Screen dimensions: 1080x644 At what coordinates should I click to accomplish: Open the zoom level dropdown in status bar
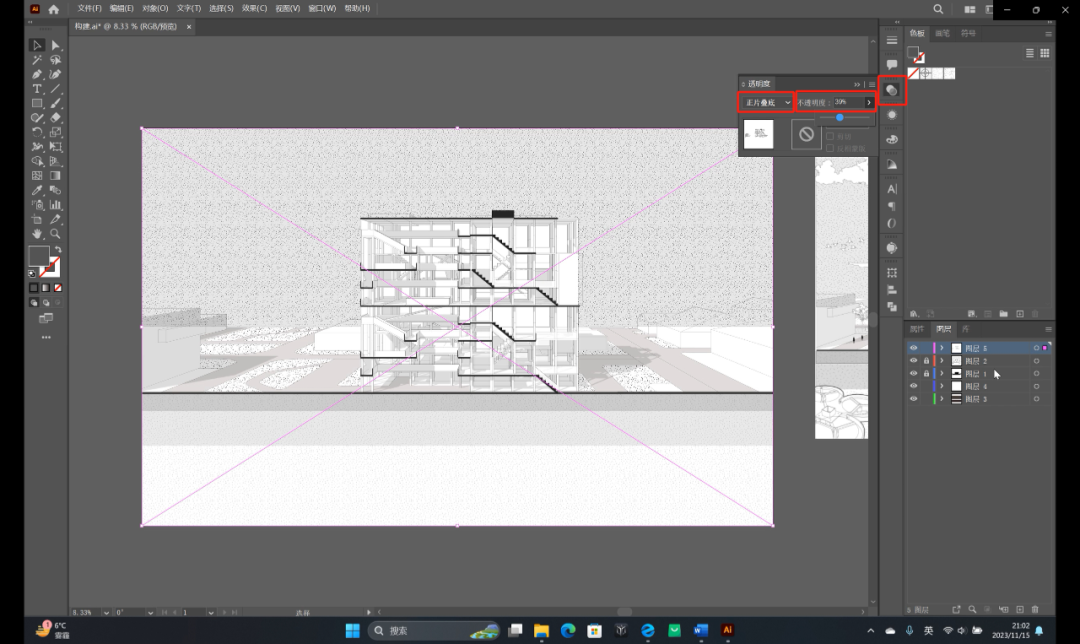[x=106, y=612]
